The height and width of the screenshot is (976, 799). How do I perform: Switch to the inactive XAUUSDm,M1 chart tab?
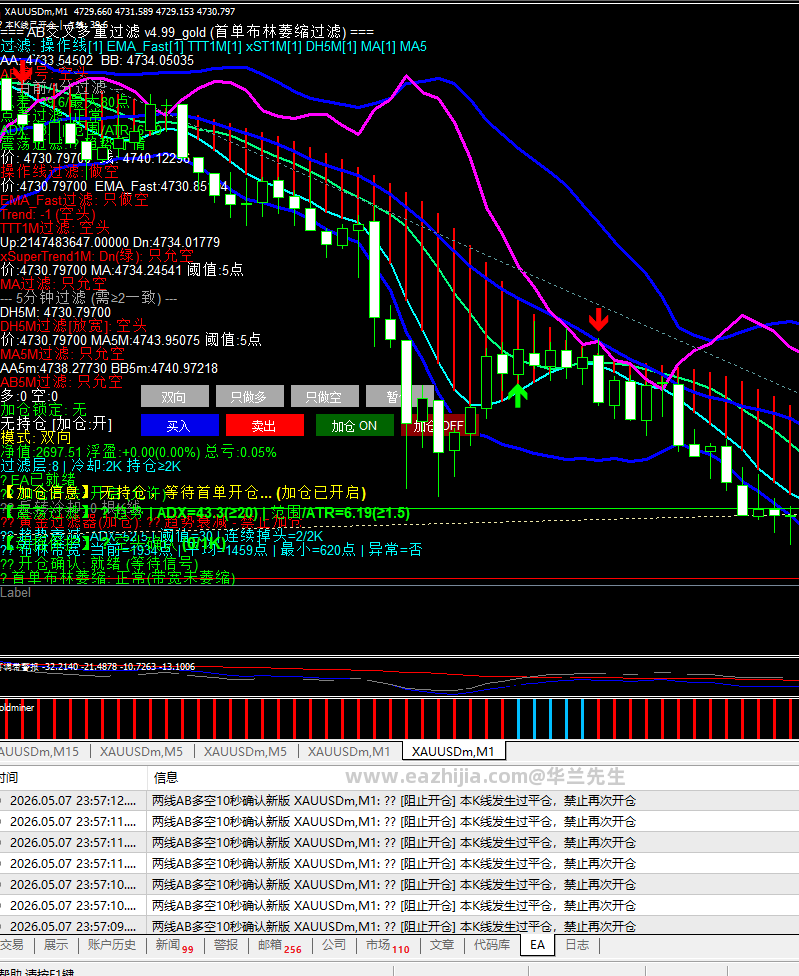point(348,752)
